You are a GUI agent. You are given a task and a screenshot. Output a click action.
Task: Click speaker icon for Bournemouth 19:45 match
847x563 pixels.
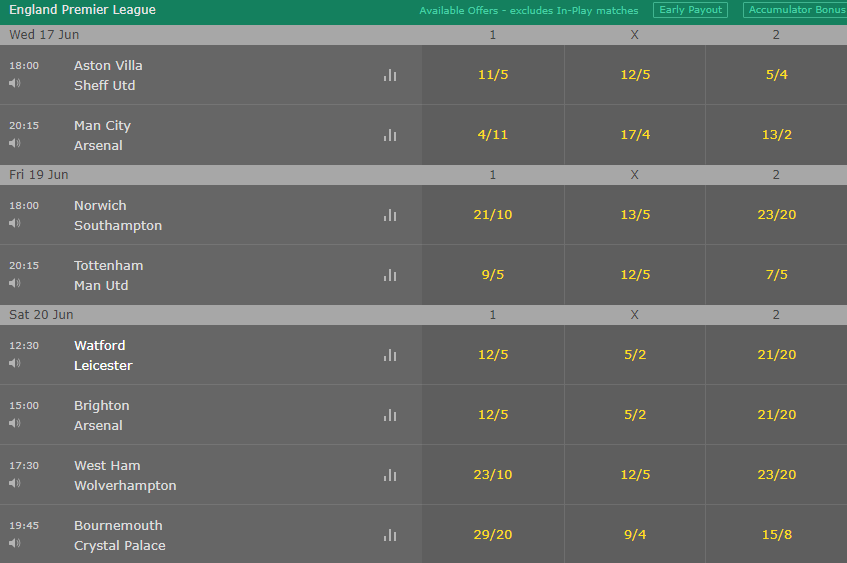pyautogui.click(x=15, y=543)
